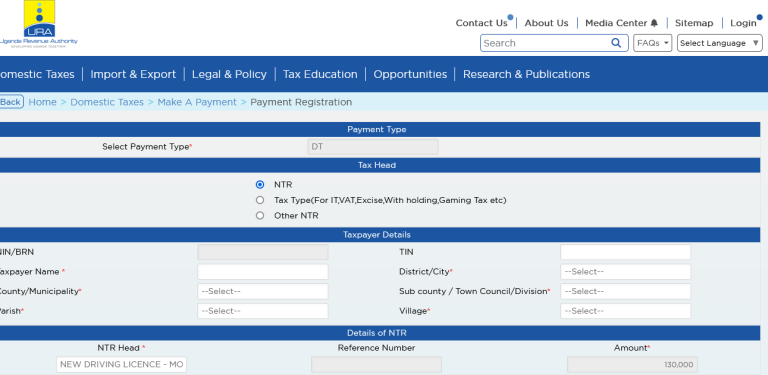The width and height of the screenshot is (768, 375).
Task: Open the Select Language dropdown
Action: click(x=720, y=43)
